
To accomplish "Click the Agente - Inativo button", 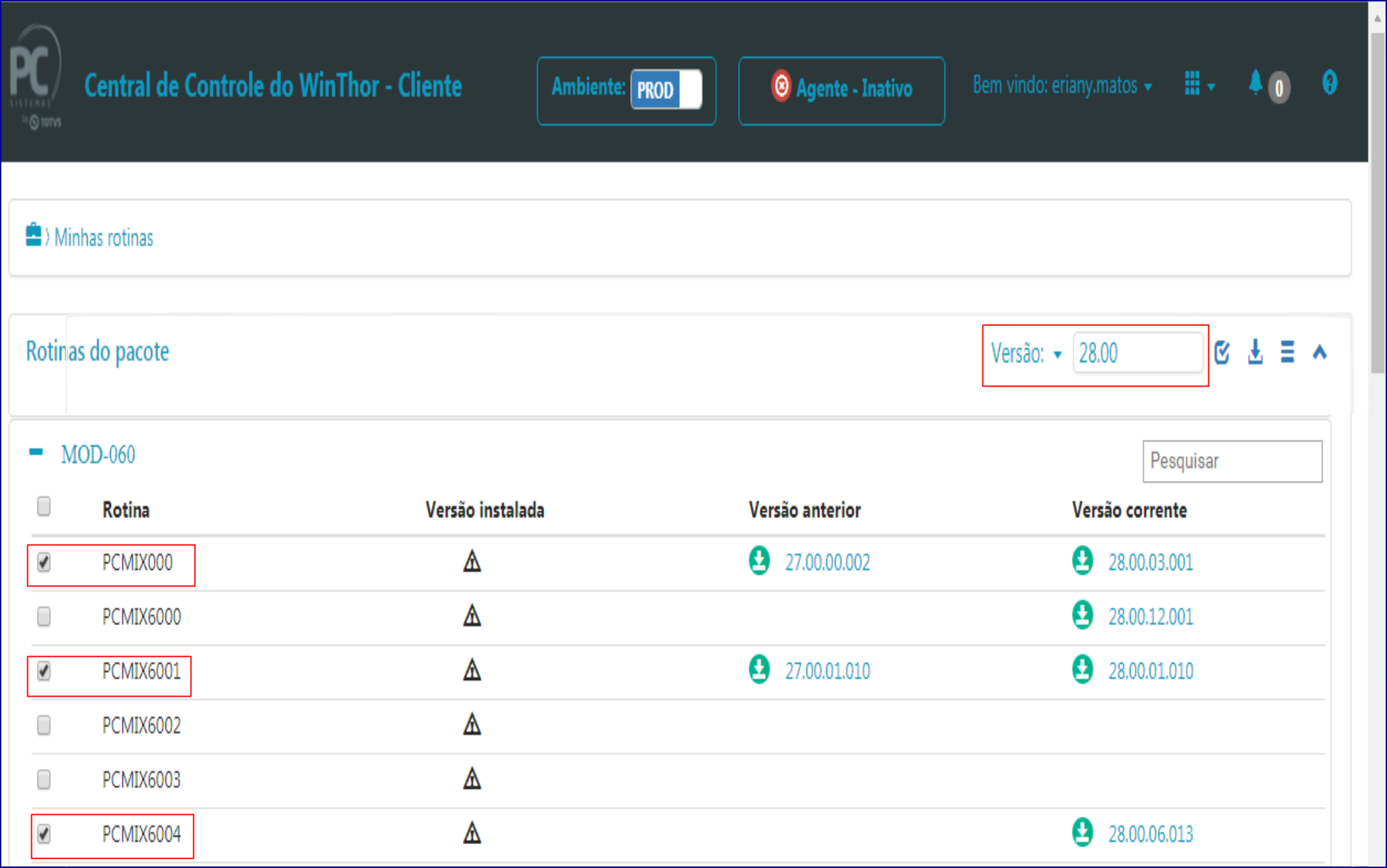I will [841, 90].
